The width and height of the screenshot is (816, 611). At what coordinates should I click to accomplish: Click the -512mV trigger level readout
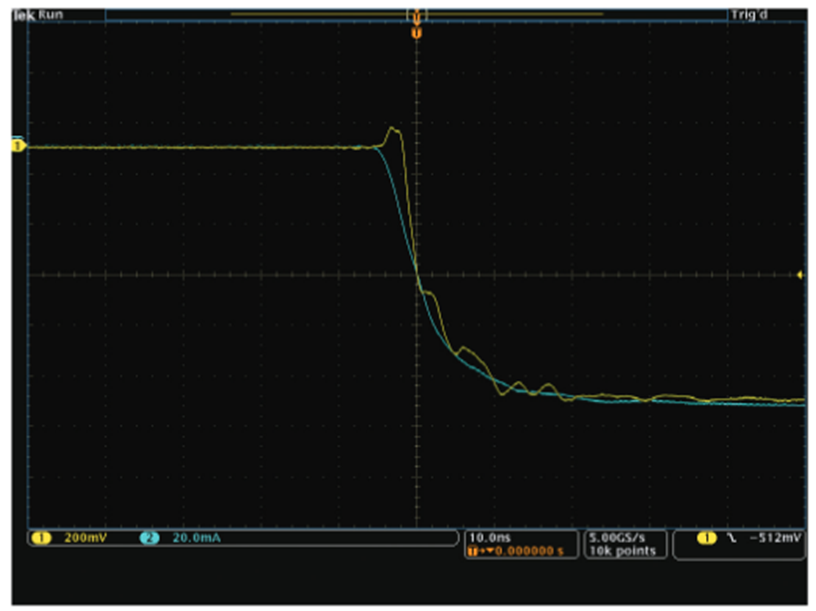click(776, 538)
